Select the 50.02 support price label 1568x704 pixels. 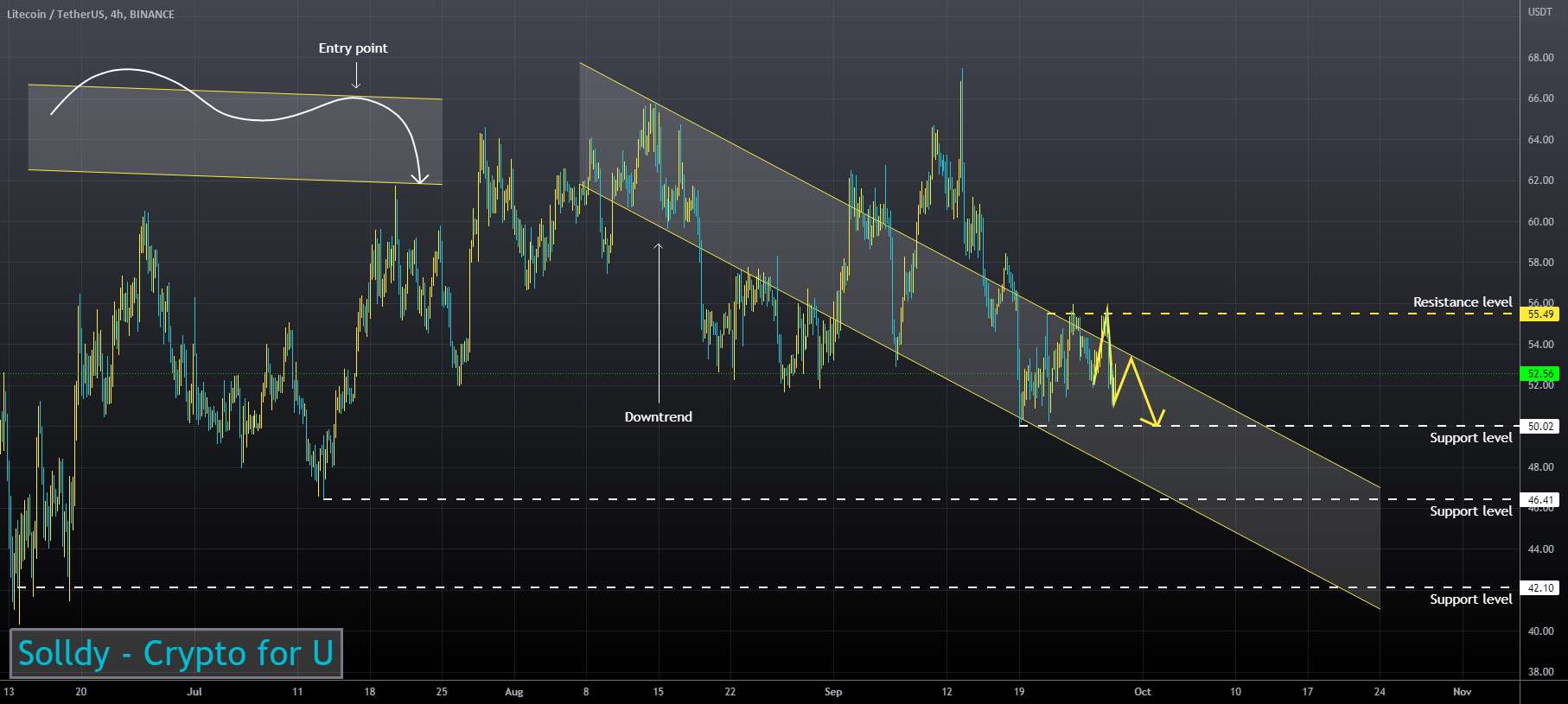tap(1540, 426)
